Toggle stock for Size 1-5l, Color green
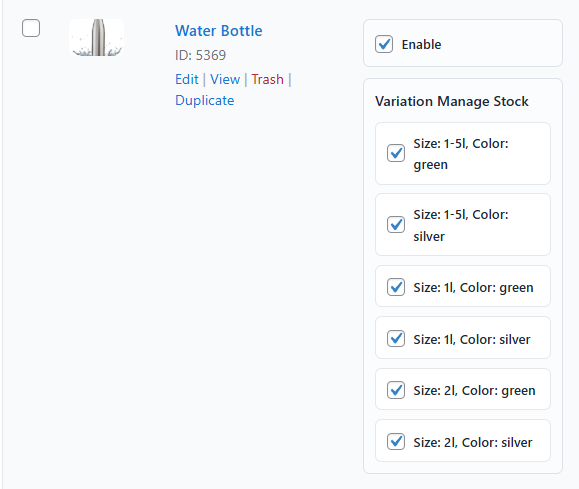 pyautogui.click(x=396, y=153)
